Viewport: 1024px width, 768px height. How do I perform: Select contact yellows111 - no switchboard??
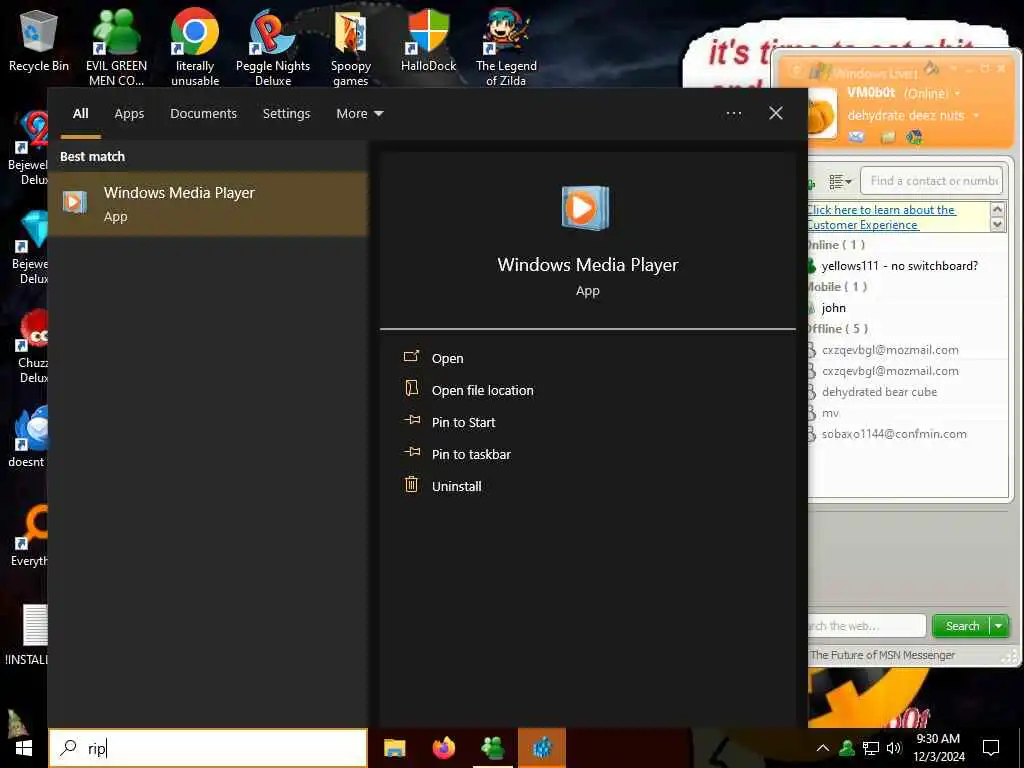[899, 266]
